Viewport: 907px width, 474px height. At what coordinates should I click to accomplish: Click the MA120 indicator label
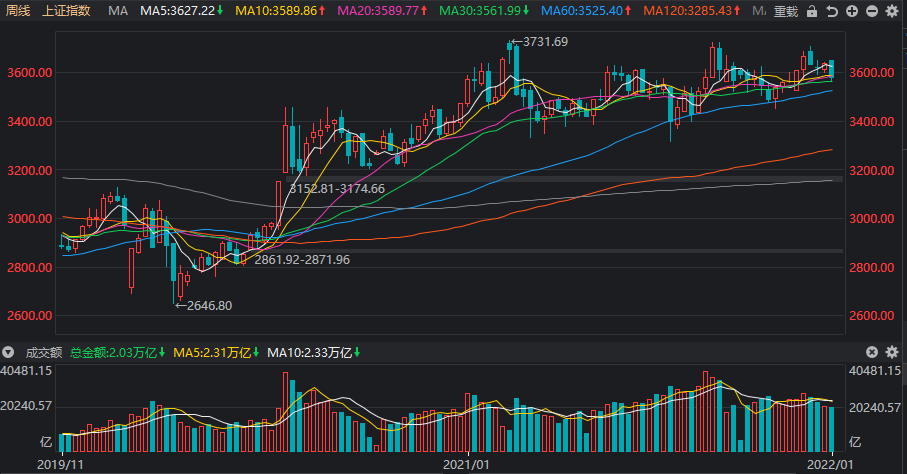pyautogui.click(x=691, y=10)
